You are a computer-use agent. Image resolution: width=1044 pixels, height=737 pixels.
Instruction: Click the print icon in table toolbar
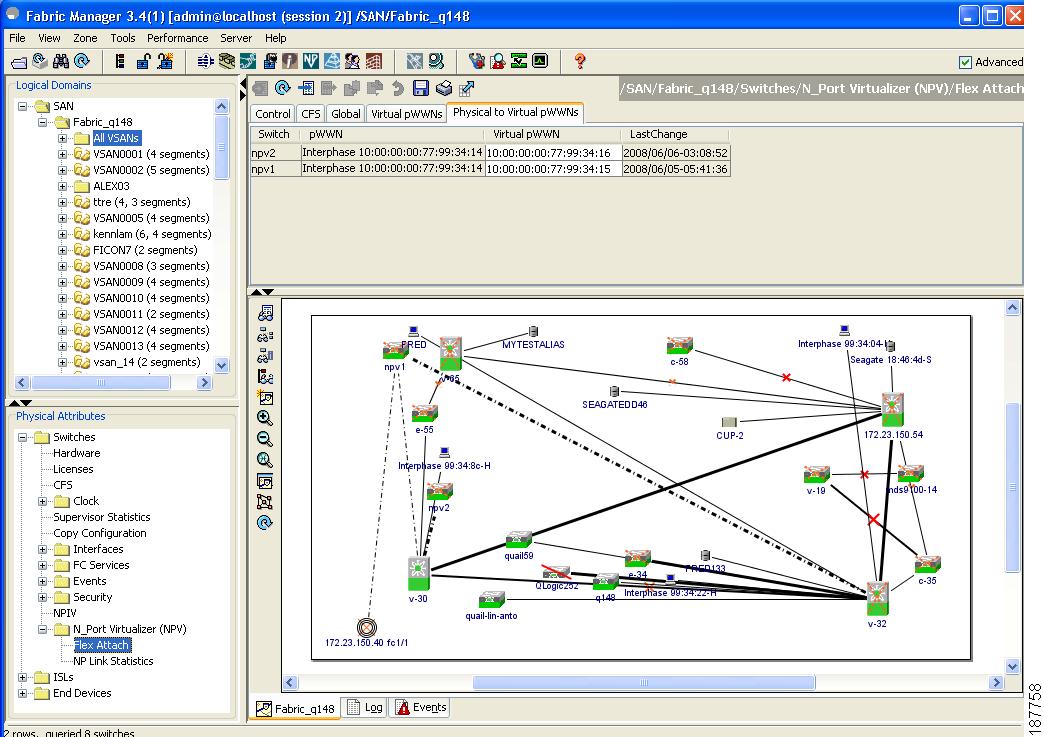point(444,88)
